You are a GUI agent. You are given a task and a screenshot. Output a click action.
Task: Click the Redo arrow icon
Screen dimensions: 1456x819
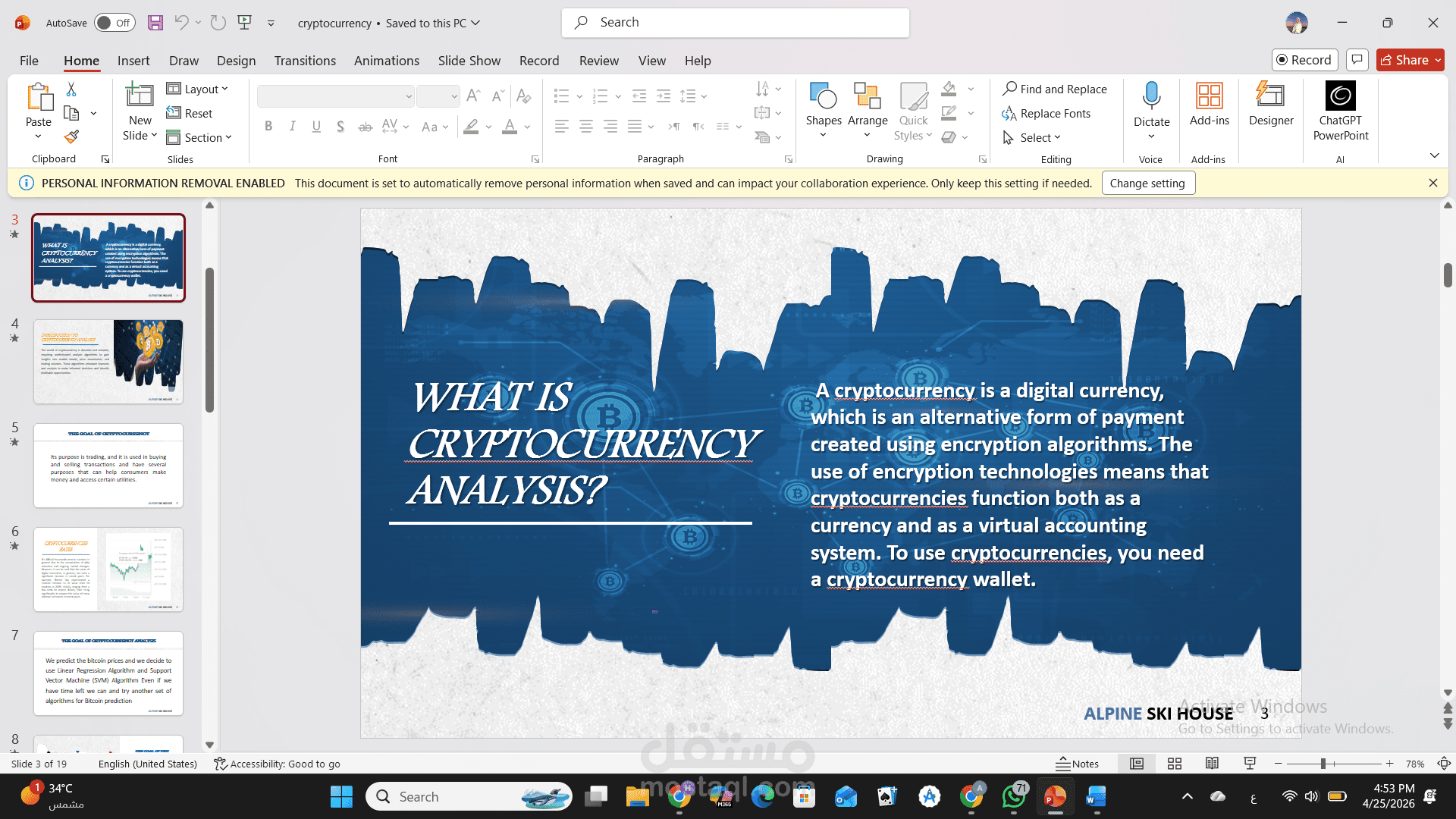click(218, 23)
